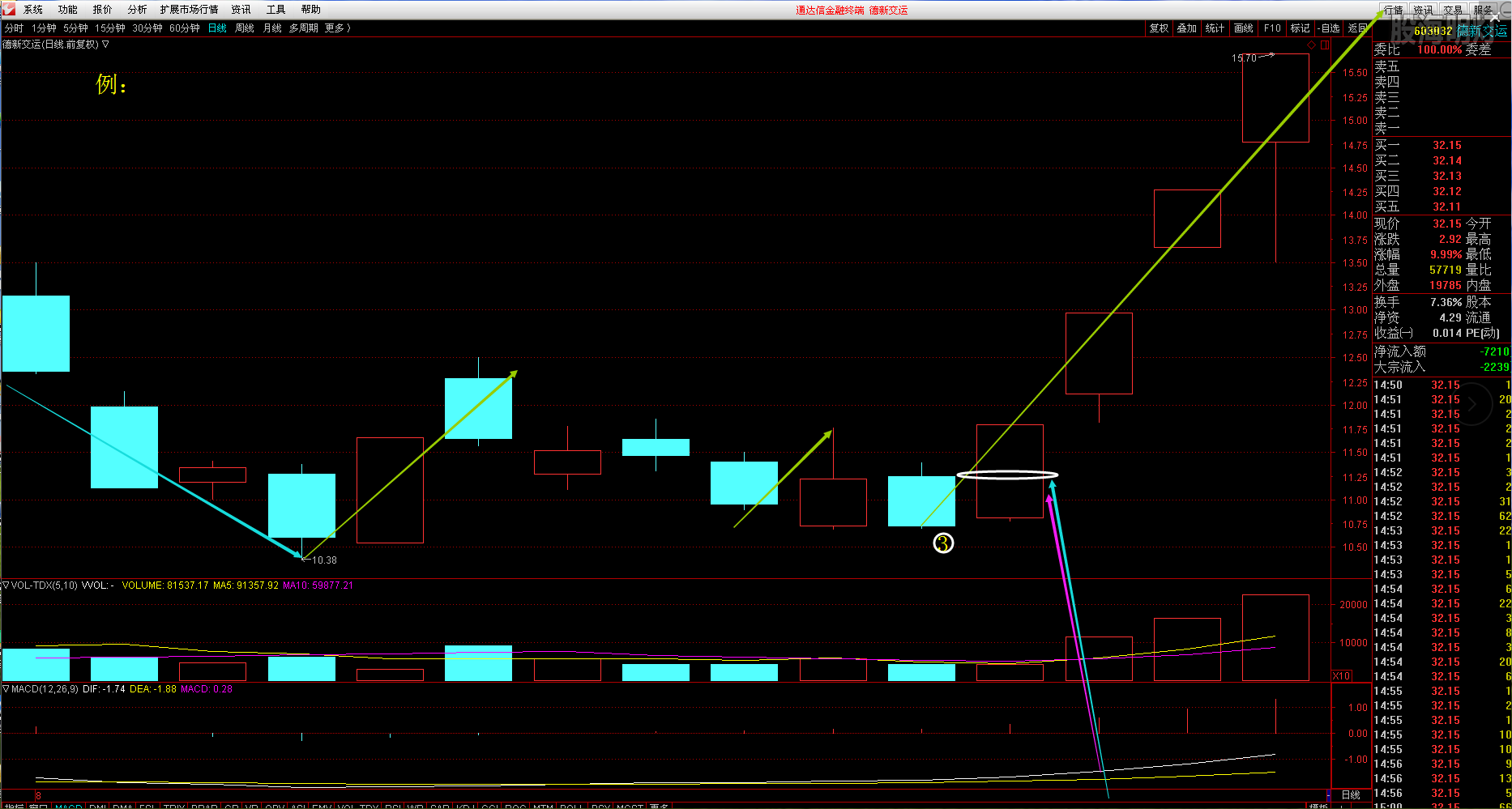The width and height of the screenshot is (1512, 809).
Task: Switch to the 月线 monthly period
Action: 272,28
